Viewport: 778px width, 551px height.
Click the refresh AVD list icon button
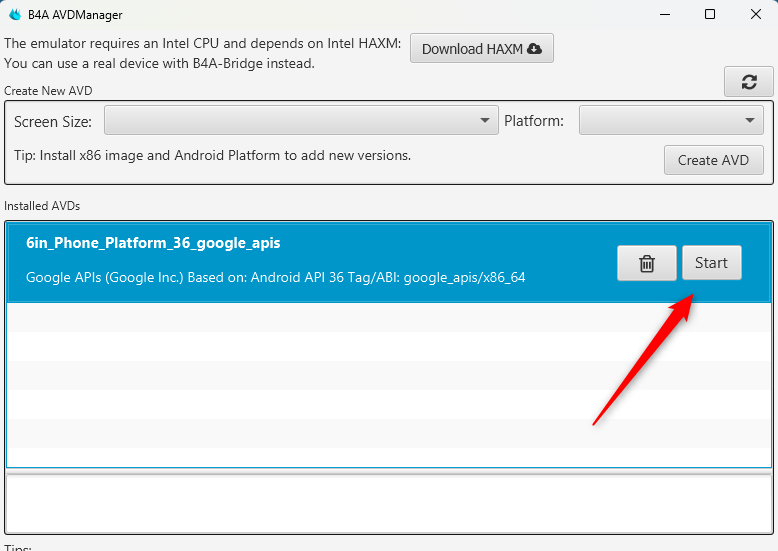(748, 81)
